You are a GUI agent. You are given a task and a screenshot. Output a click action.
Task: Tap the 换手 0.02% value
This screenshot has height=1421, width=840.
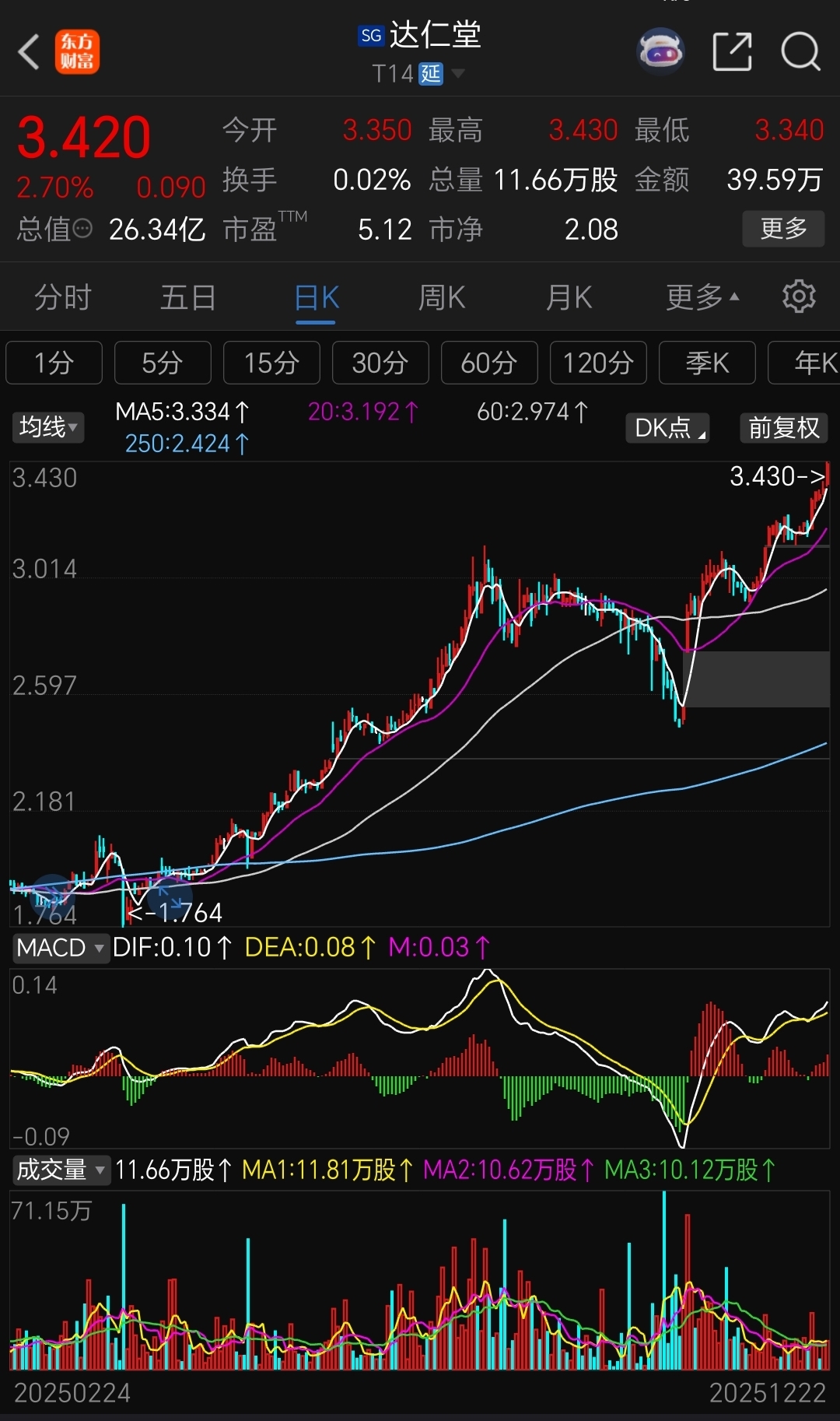[372, 180]
